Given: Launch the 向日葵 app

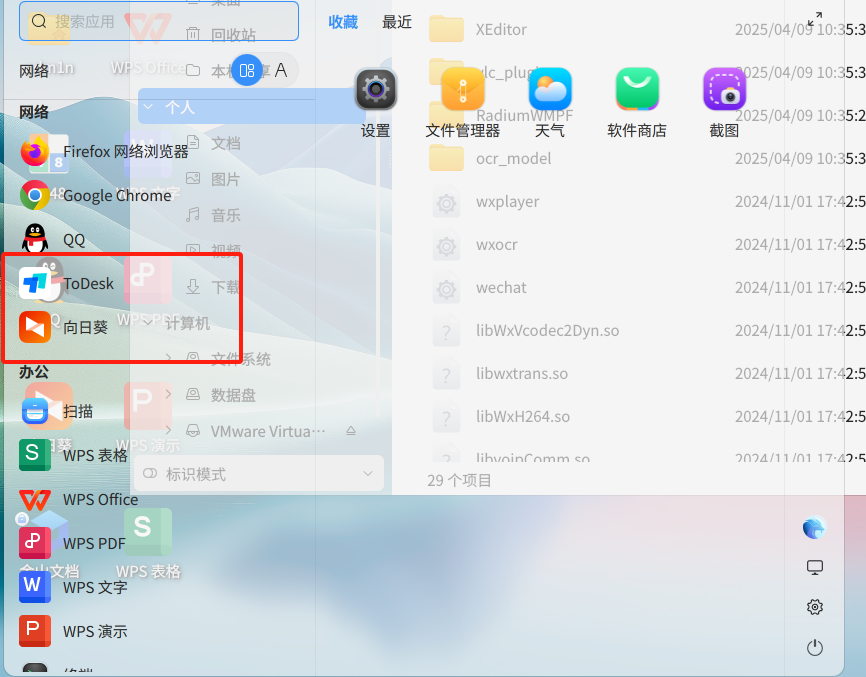Looking at the screenshot, I should pos(64,327).
